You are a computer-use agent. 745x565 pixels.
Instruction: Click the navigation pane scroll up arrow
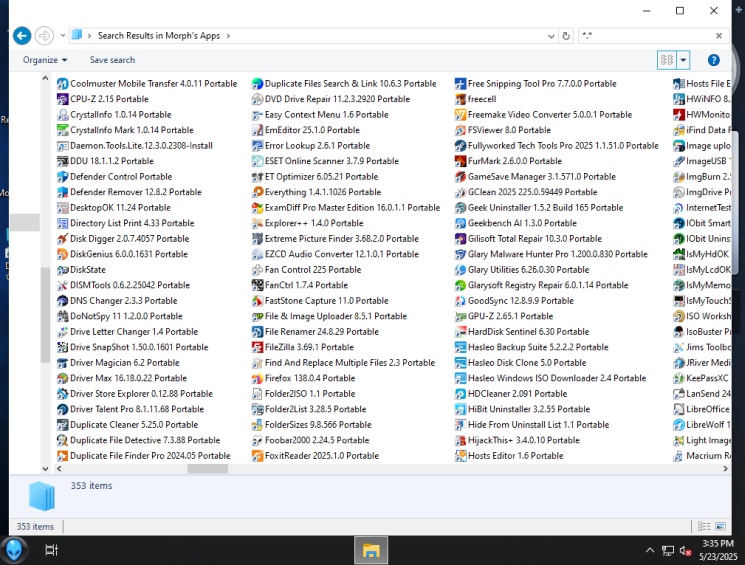45,78
